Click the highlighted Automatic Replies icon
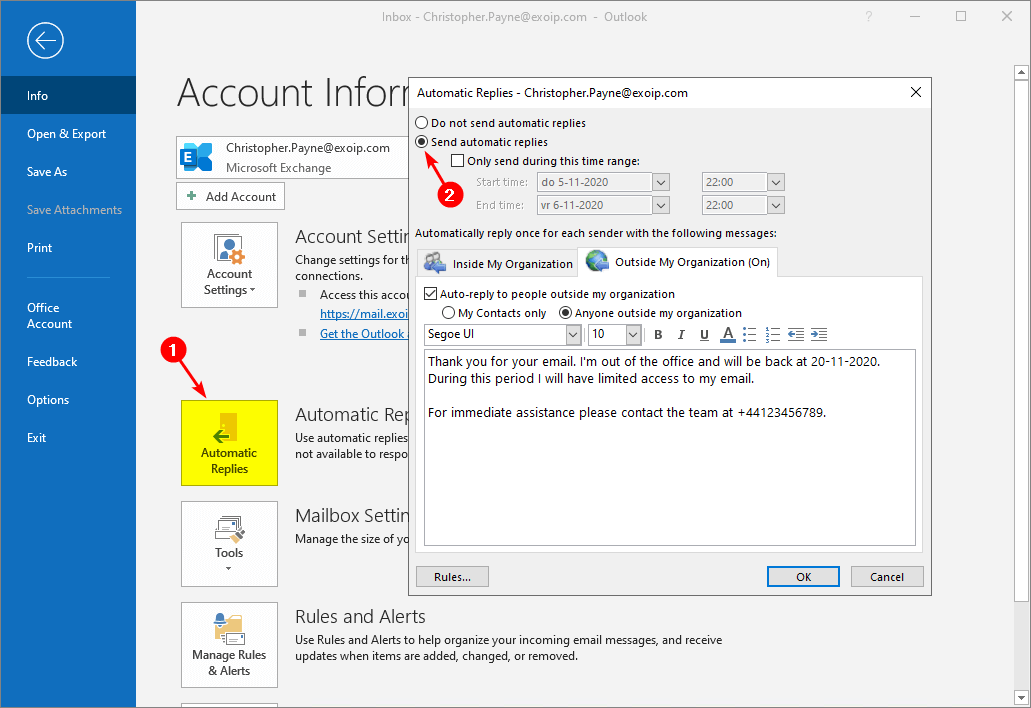Image resolution: width=1031 pixels, height=708 pixels. (x=229, y=443)
